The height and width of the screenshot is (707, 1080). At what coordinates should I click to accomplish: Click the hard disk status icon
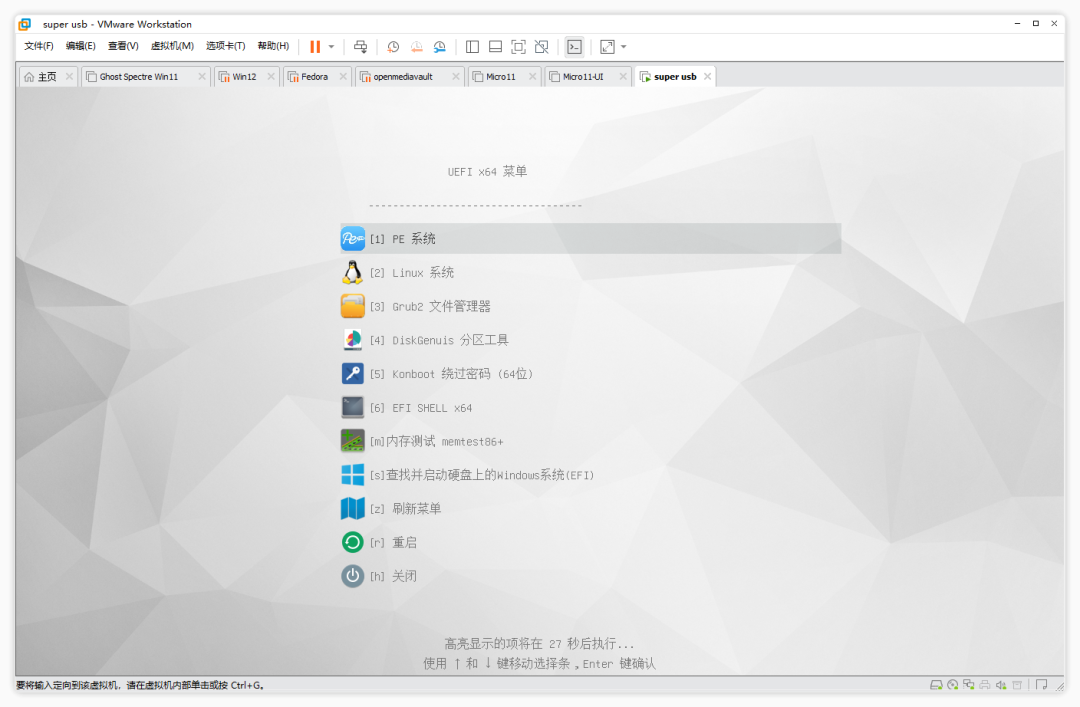936,685
